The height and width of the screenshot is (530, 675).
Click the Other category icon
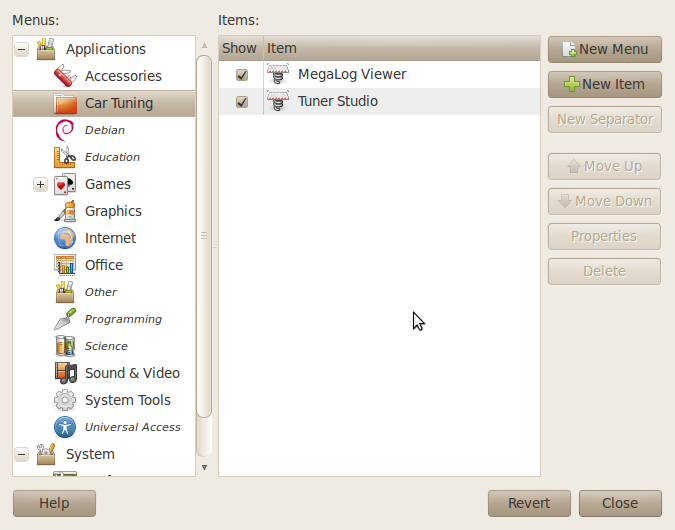point(65,292)
